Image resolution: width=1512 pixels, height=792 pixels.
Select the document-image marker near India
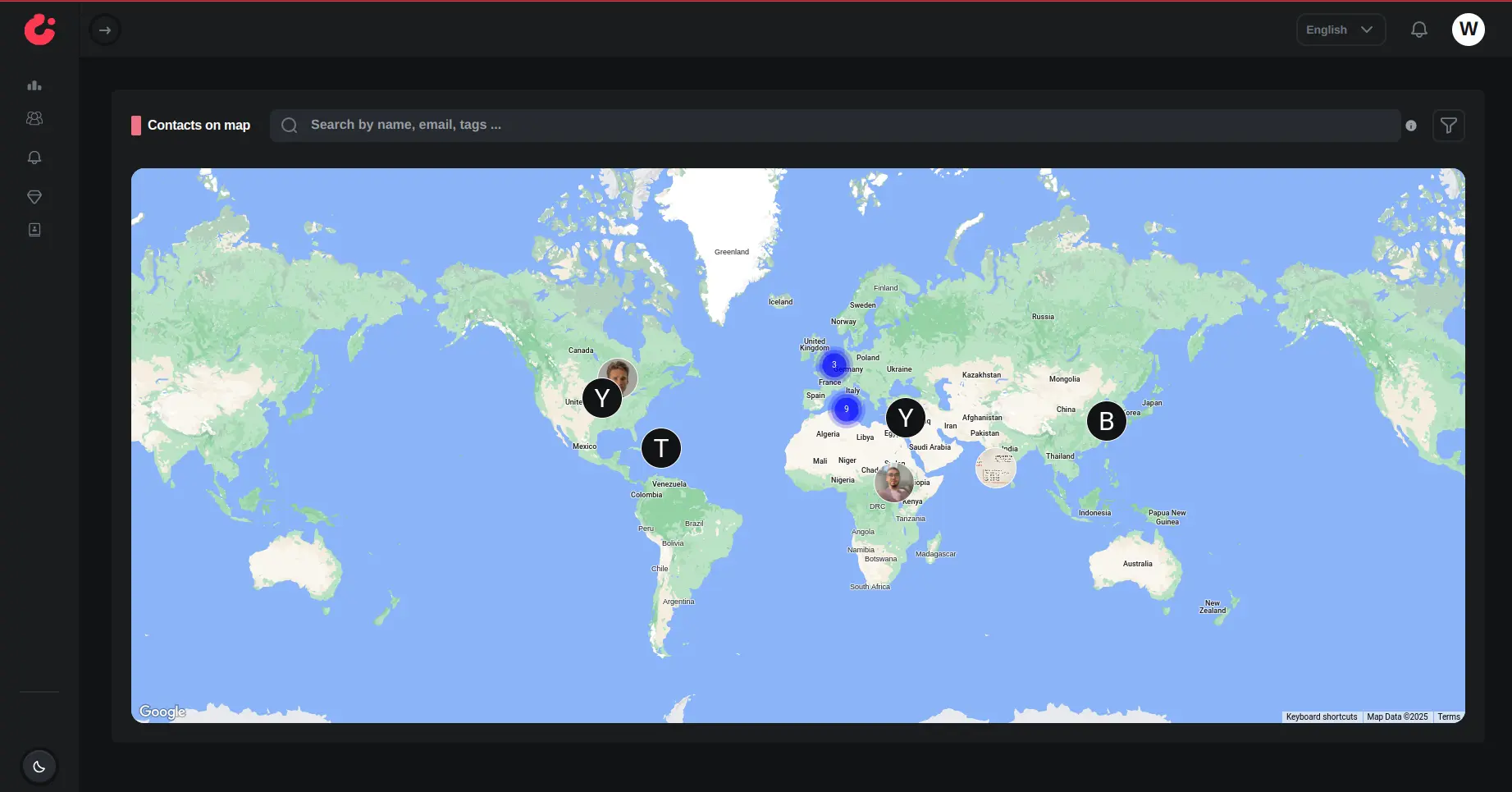996,468
